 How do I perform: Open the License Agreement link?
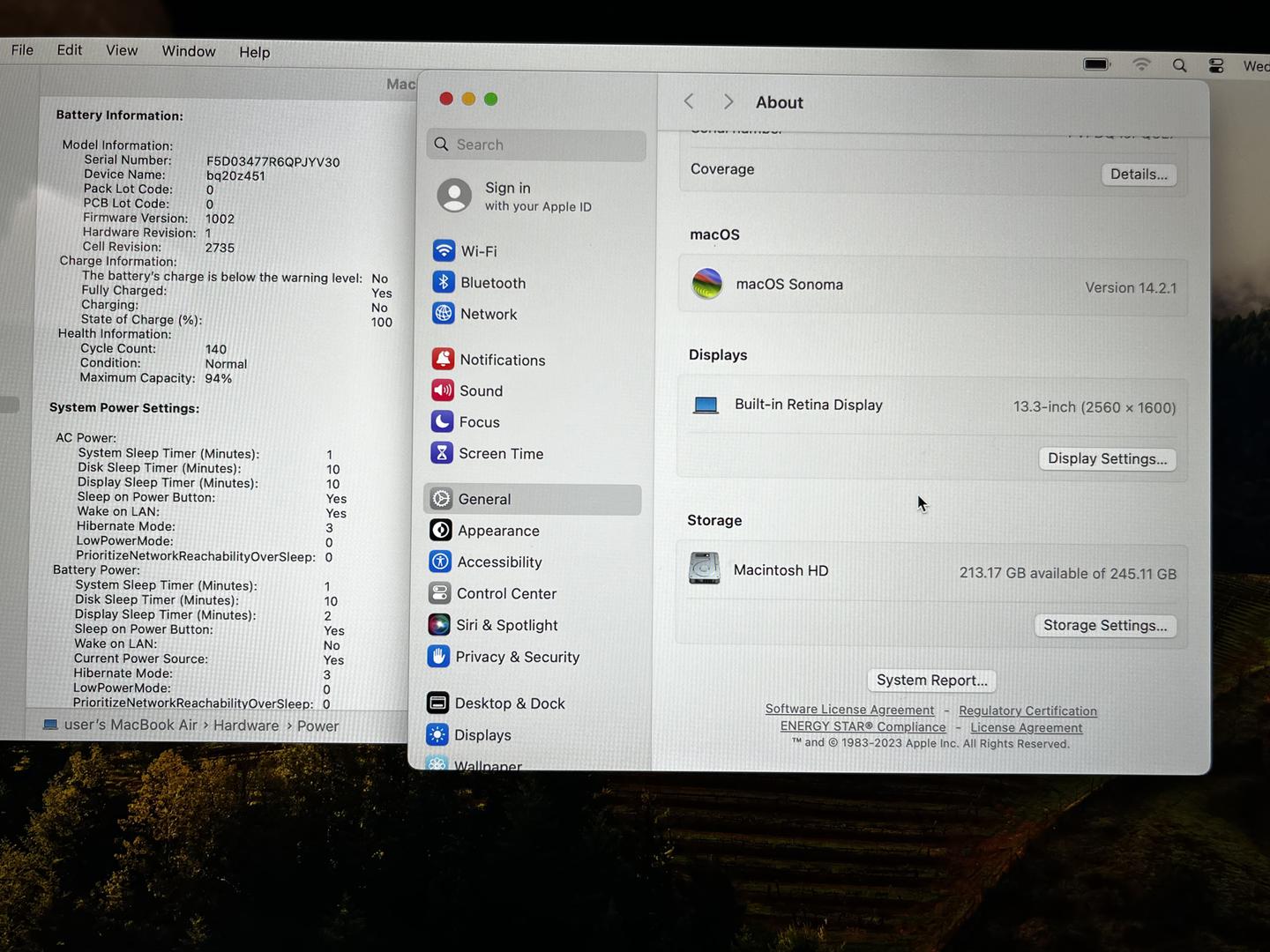(1027, 727)
